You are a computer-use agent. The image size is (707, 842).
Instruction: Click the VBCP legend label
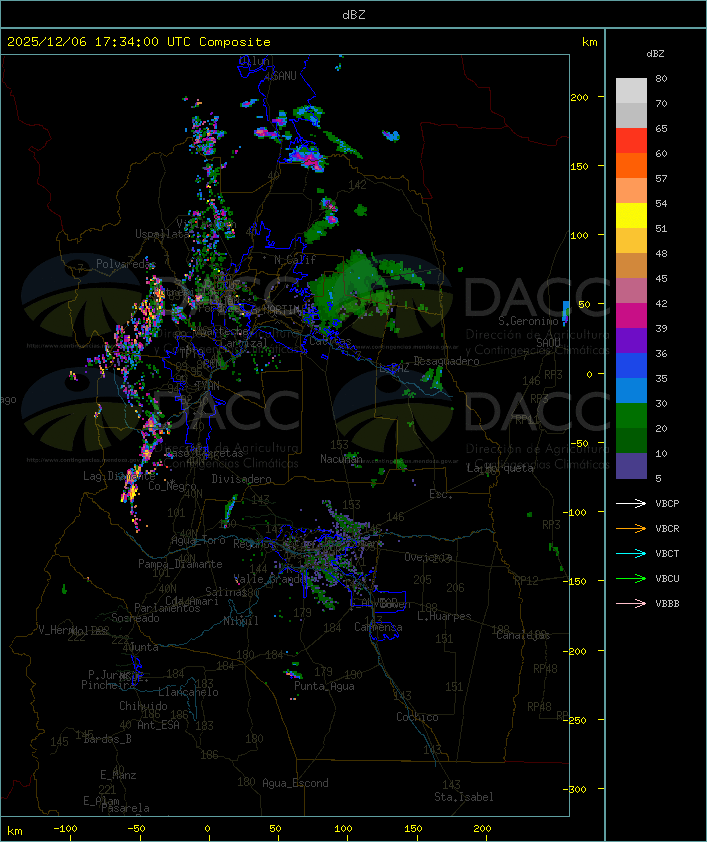coord(667,504)
